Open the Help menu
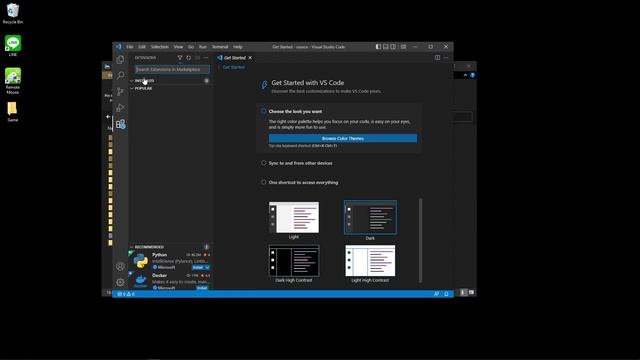The height and width of the screenshot is (360, 640). coord(238,47)
